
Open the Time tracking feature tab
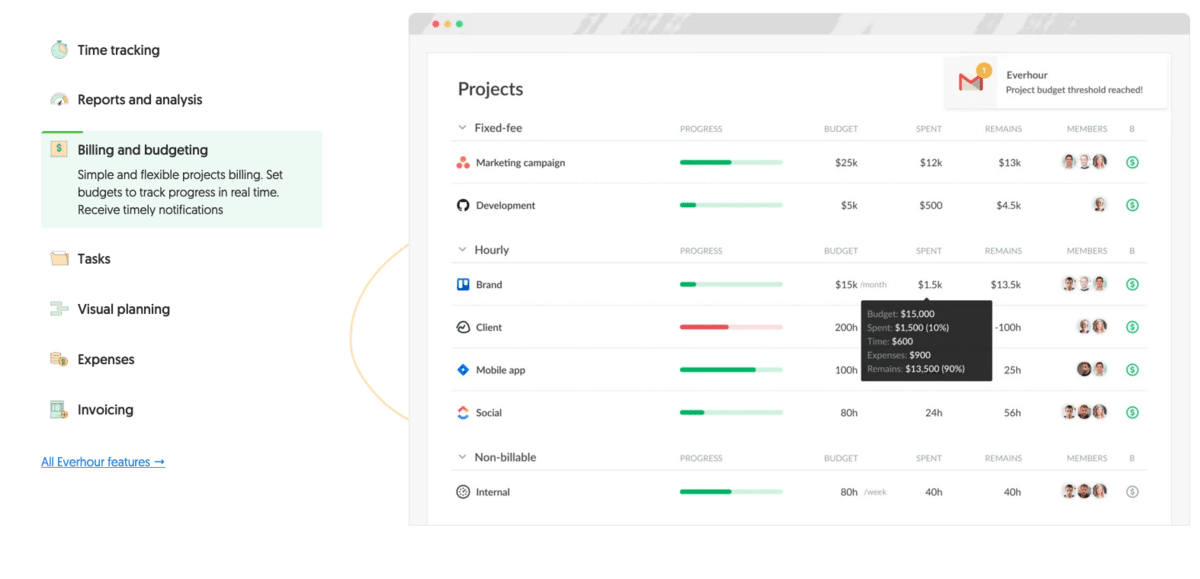coord(118,50)
